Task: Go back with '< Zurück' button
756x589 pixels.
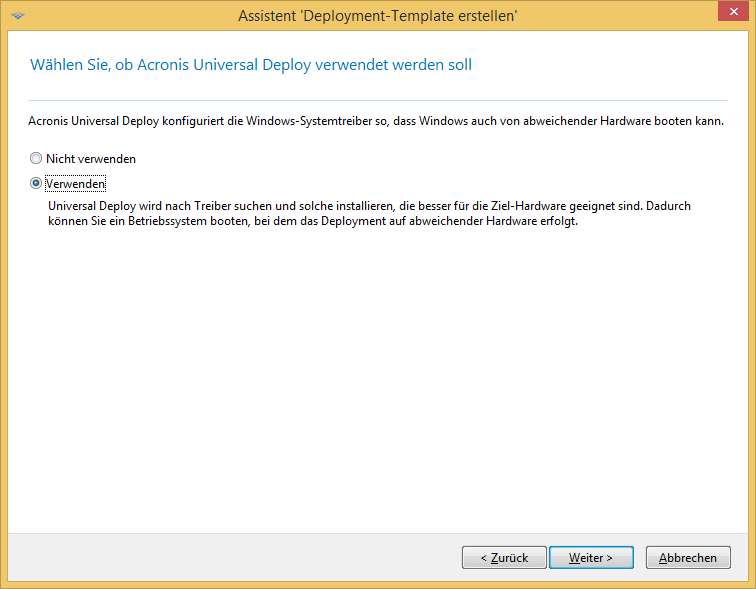Action: coord(504,558)
